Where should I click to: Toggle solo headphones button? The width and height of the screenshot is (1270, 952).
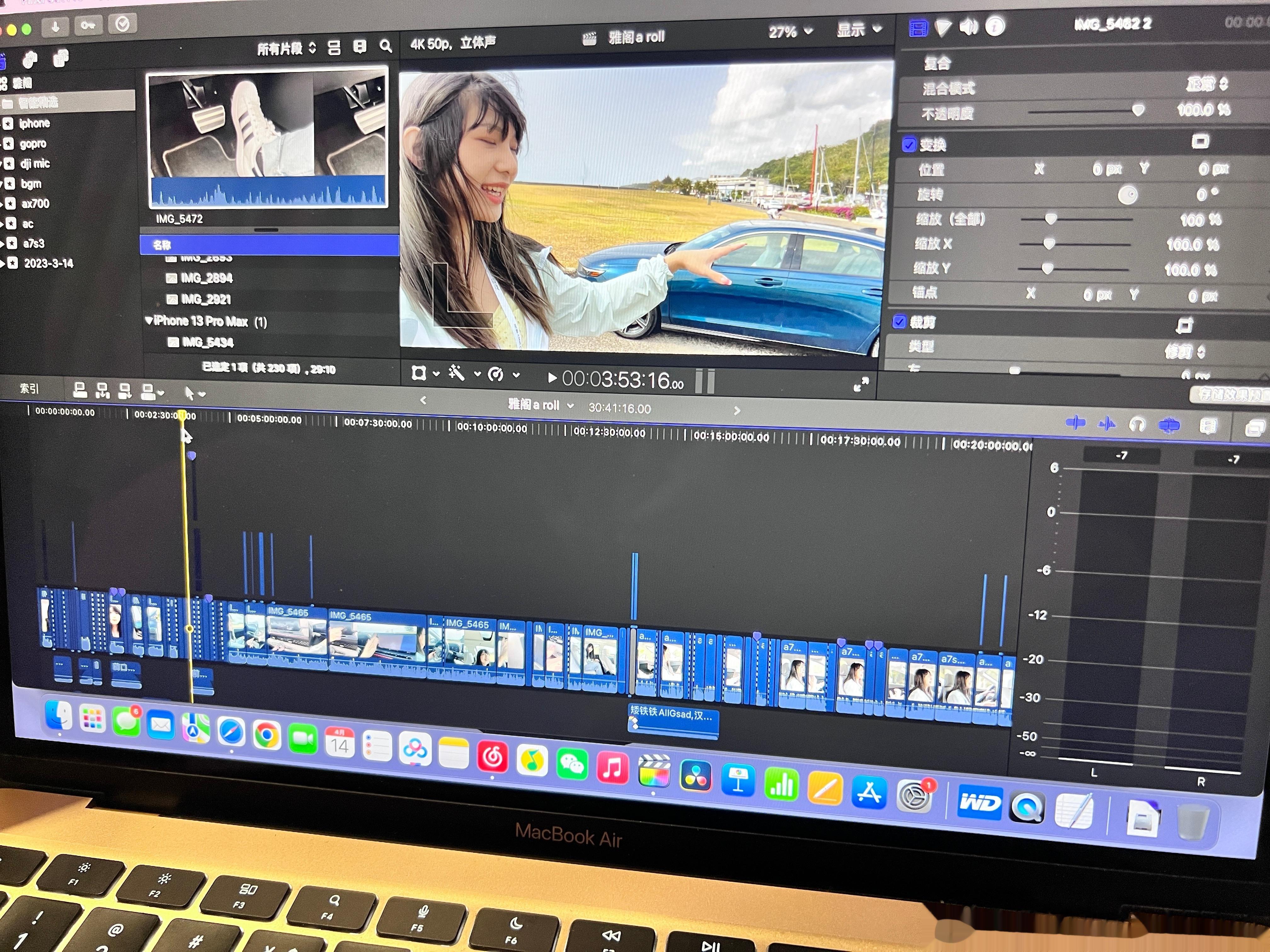[1137, 425]
